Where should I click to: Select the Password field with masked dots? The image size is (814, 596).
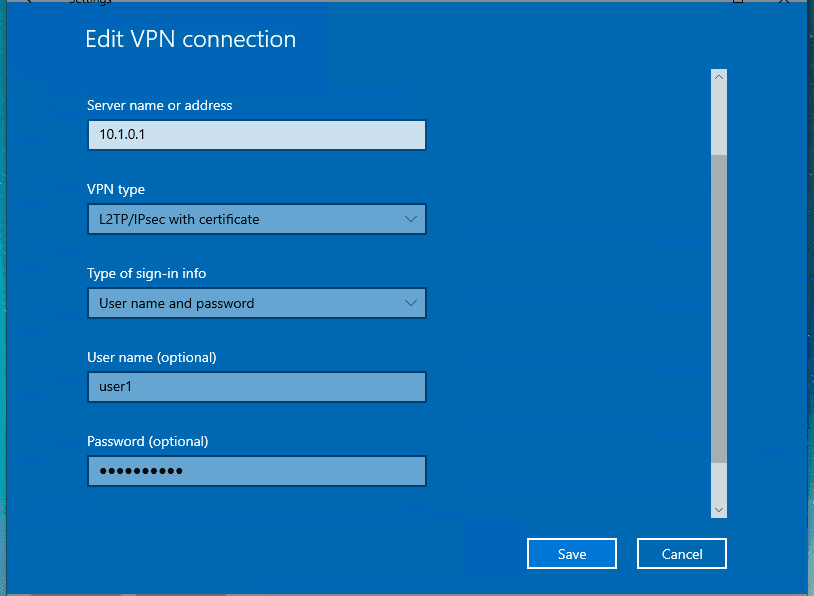pyautogui.click(x=257, y=471)
